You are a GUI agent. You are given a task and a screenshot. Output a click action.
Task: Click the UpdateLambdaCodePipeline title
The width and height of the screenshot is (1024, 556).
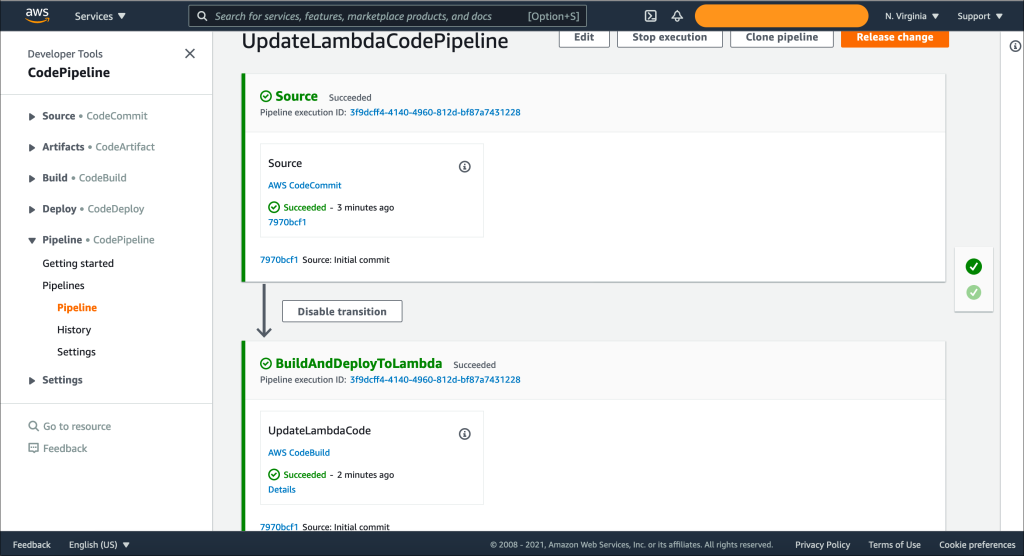(375, 41)
